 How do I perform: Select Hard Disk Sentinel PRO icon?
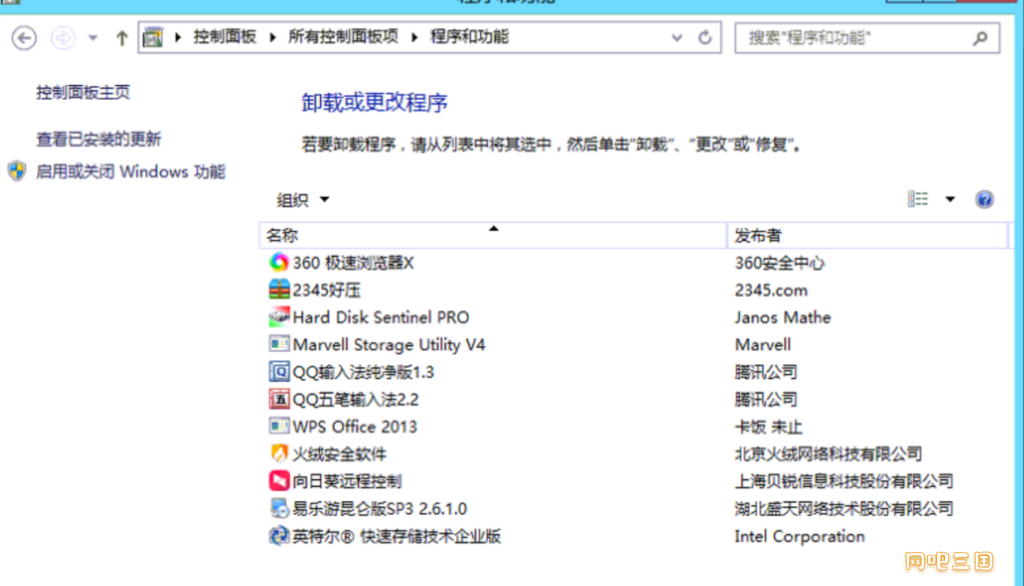click(279, 317)
